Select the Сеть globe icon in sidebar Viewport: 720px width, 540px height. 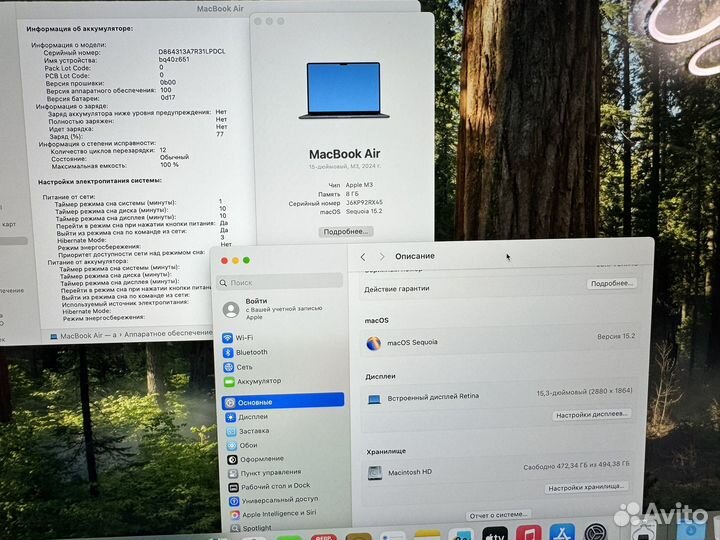click(x=229, y=367)
